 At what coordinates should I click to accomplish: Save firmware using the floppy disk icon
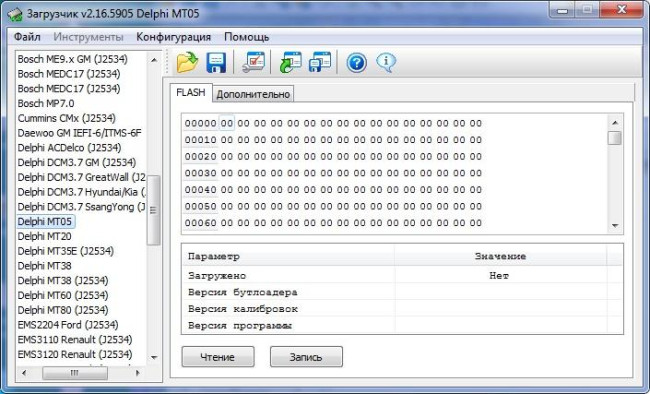click(x=216, y=63)
